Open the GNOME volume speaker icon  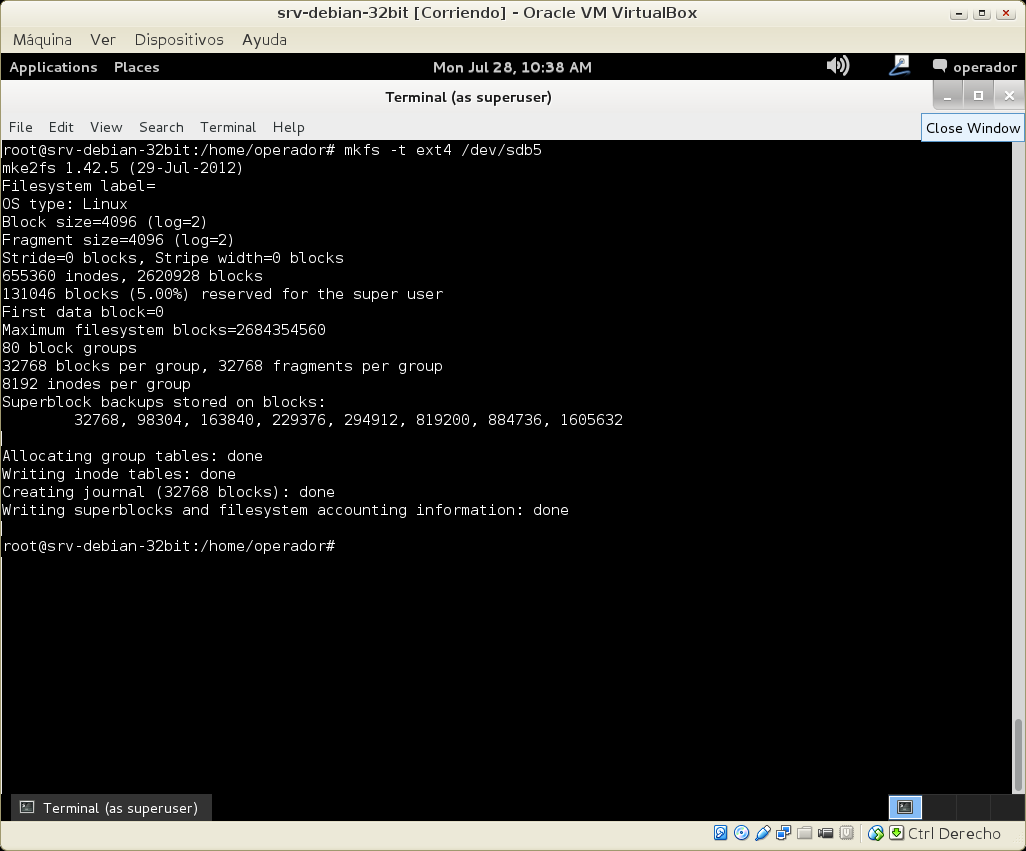point(837,66)
